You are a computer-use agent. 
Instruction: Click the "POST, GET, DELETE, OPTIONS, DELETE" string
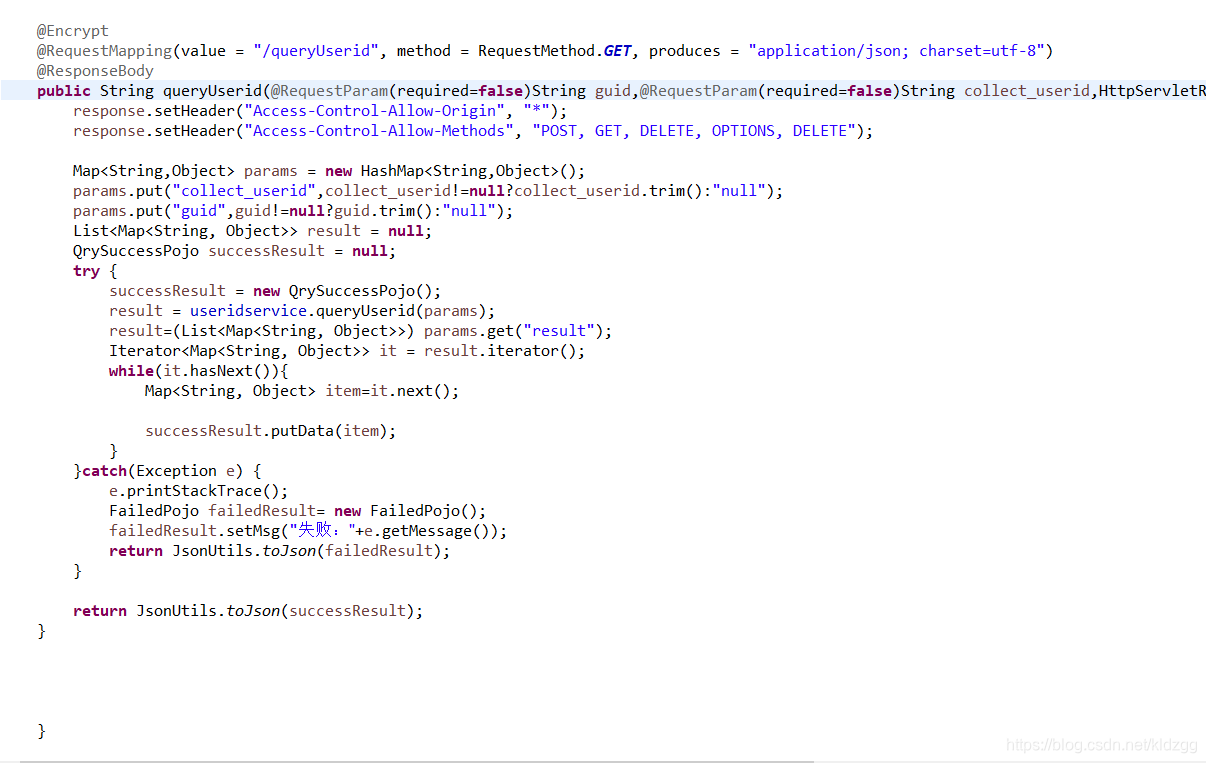694,131
